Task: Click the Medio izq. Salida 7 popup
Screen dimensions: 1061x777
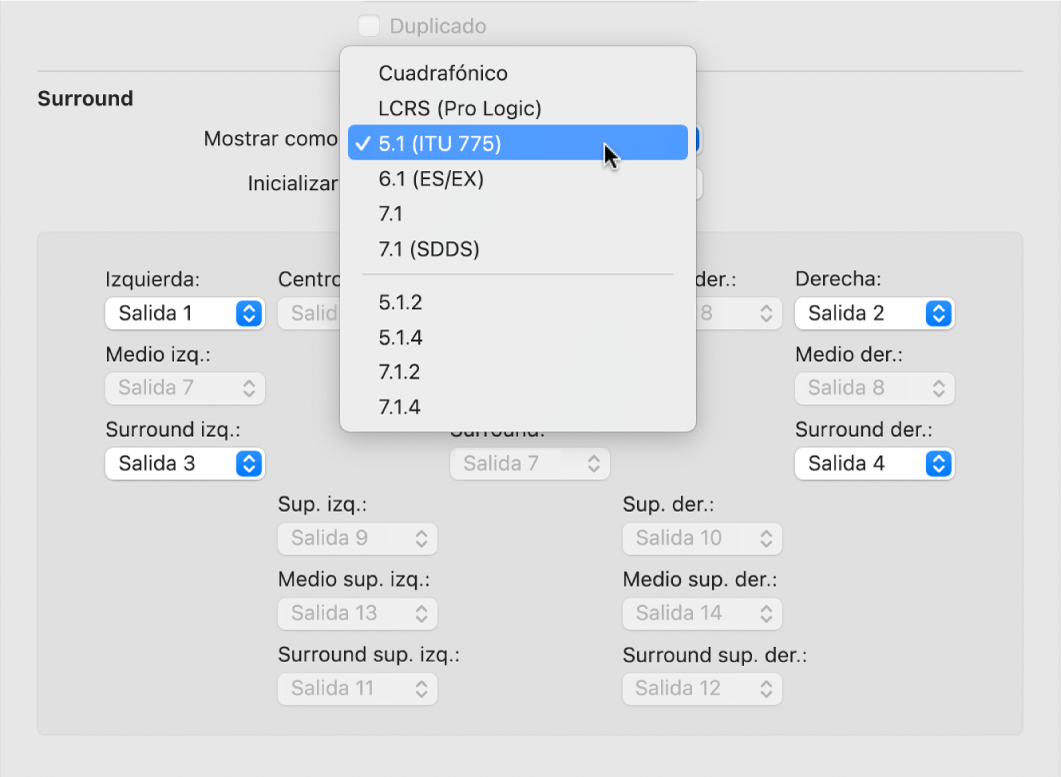Action: pos(184,387)
